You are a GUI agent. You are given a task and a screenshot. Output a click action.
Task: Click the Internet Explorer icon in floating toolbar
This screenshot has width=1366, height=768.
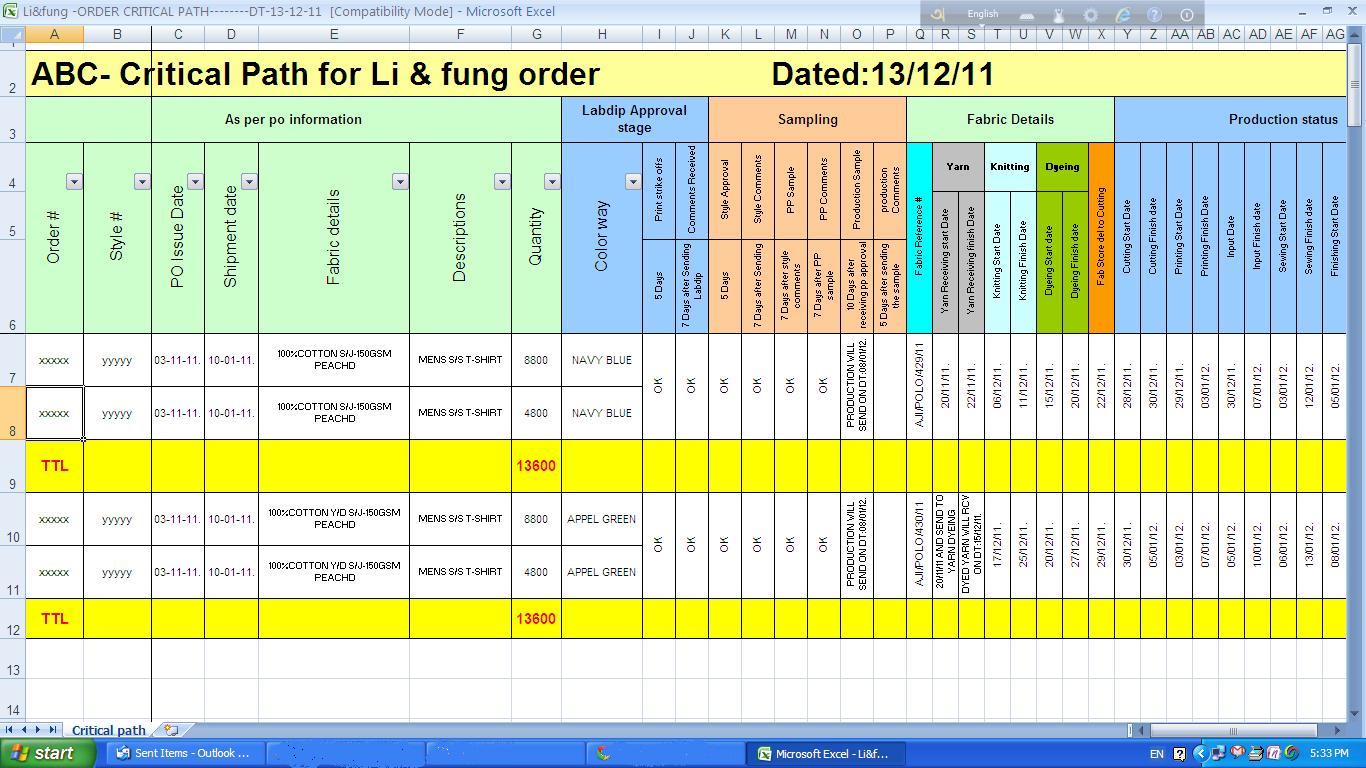tap(1122, 15)
